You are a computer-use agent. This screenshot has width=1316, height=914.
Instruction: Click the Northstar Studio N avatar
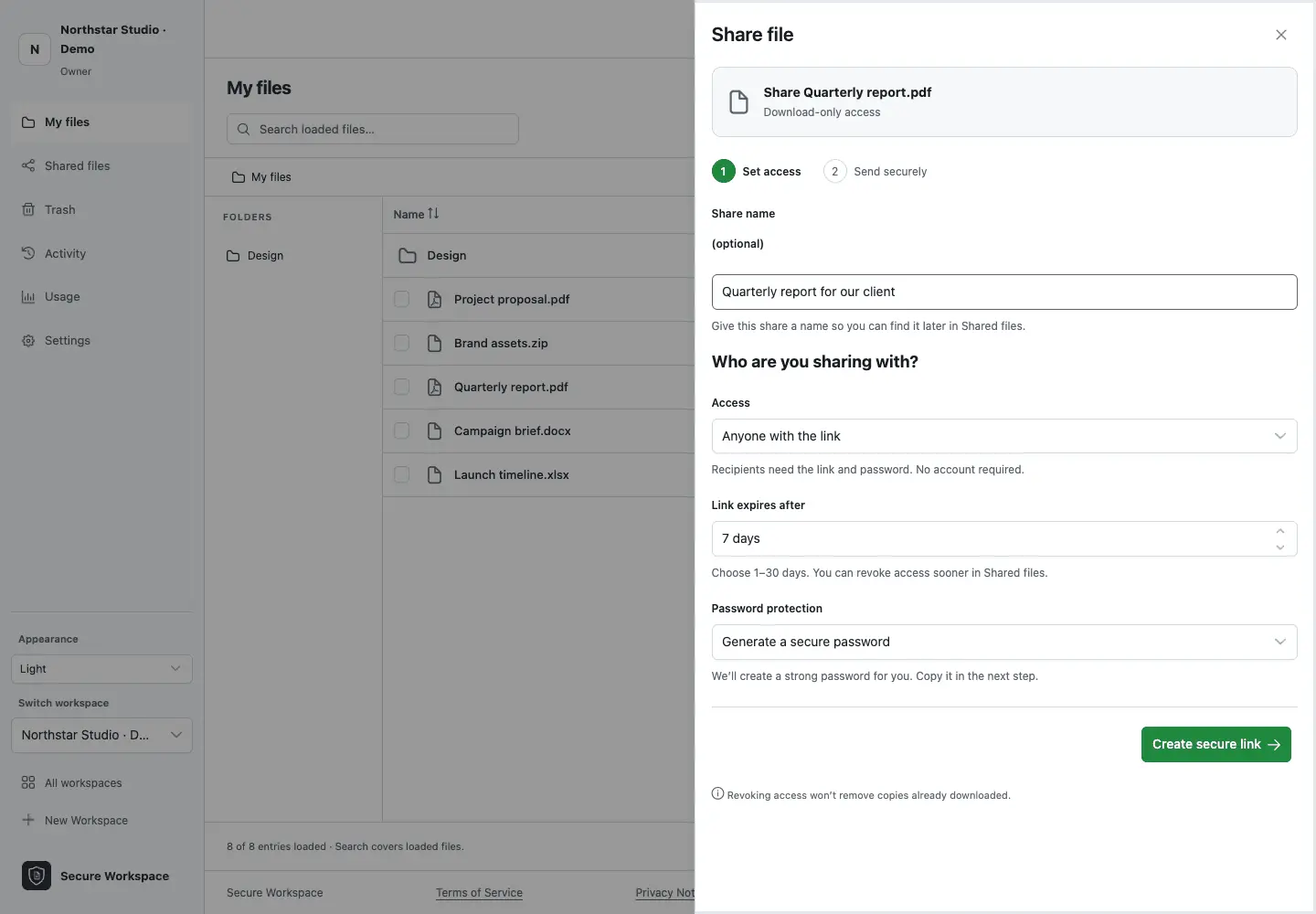pos(35,49)
